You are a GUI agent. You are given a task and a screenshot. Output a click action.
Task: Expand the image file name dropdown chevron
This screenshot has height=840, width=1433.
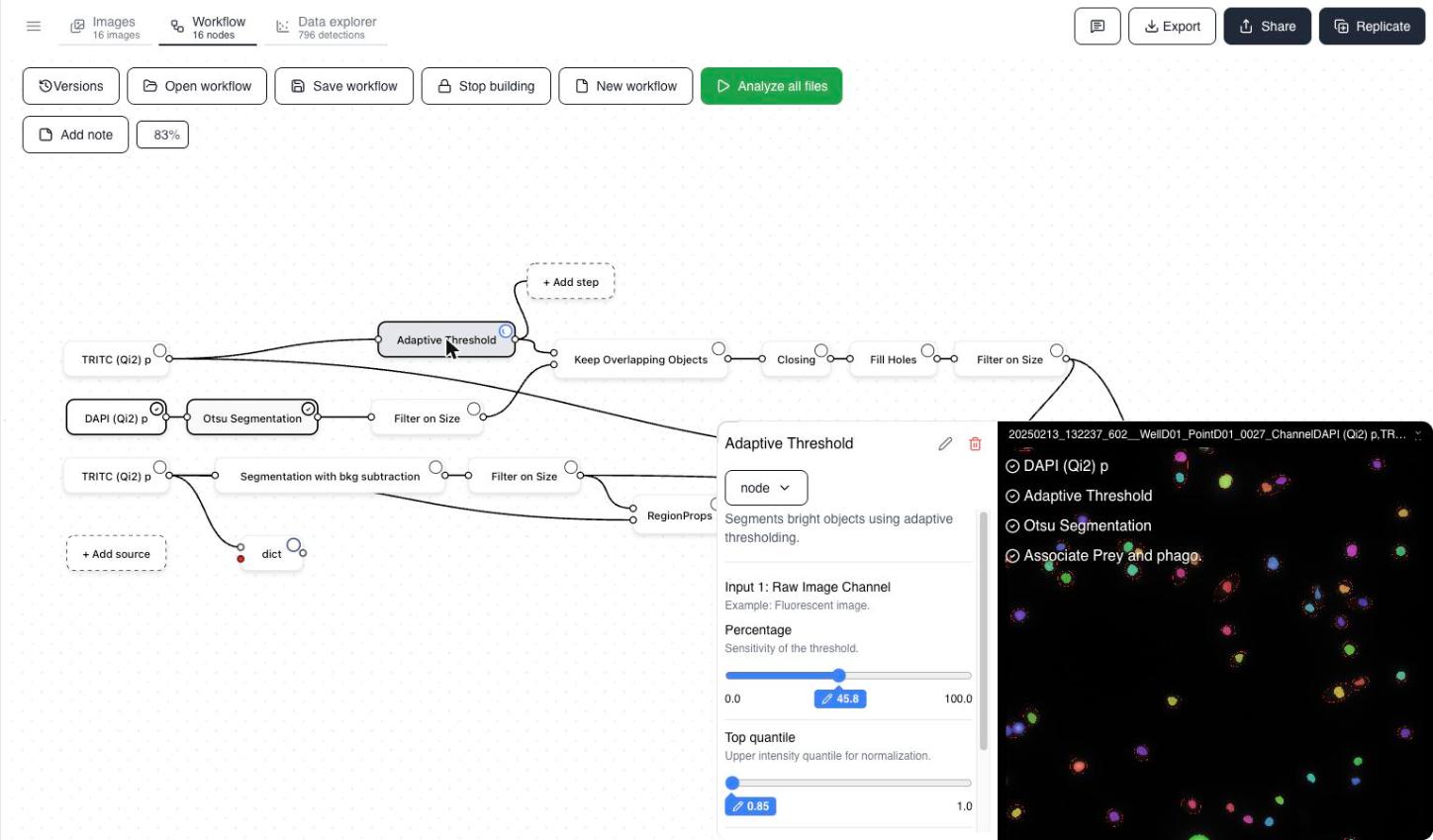[x=1418, y=434]
